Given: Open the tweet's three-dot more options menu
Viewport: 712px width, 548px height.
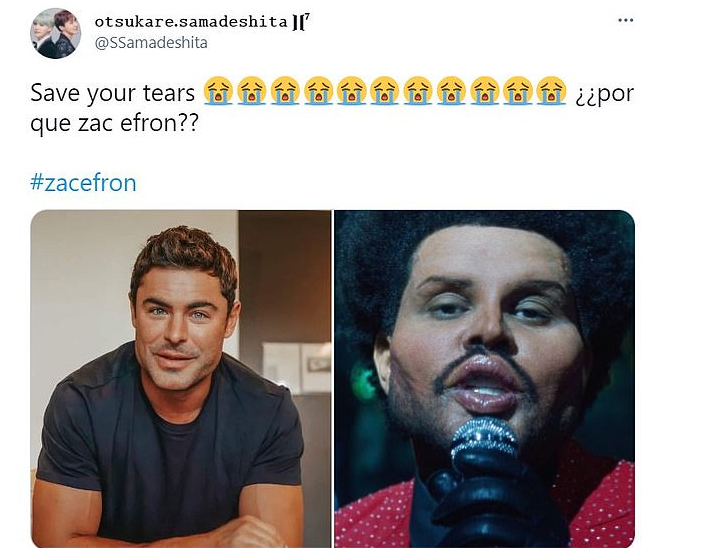Looking at the screenshot, I should [625, 20].
